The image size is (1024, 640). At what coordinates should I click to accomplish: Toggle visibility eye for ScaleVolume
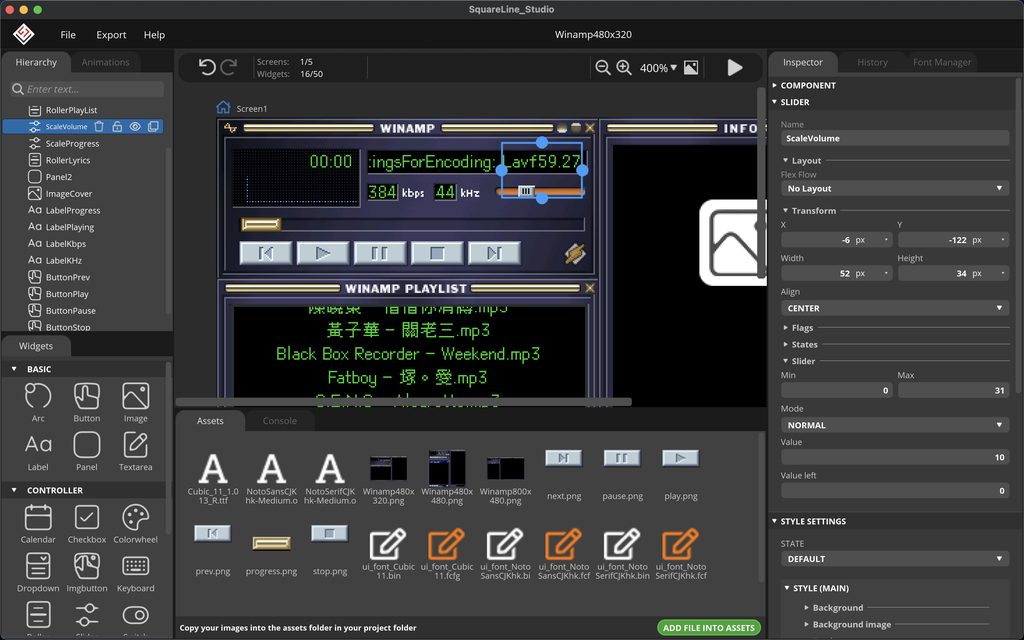pos(135,127)
